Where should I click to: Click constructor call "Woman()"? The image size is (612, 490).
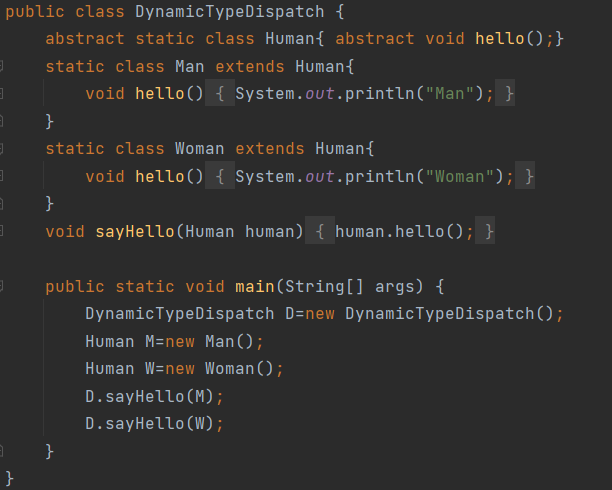tap(239, 369)
